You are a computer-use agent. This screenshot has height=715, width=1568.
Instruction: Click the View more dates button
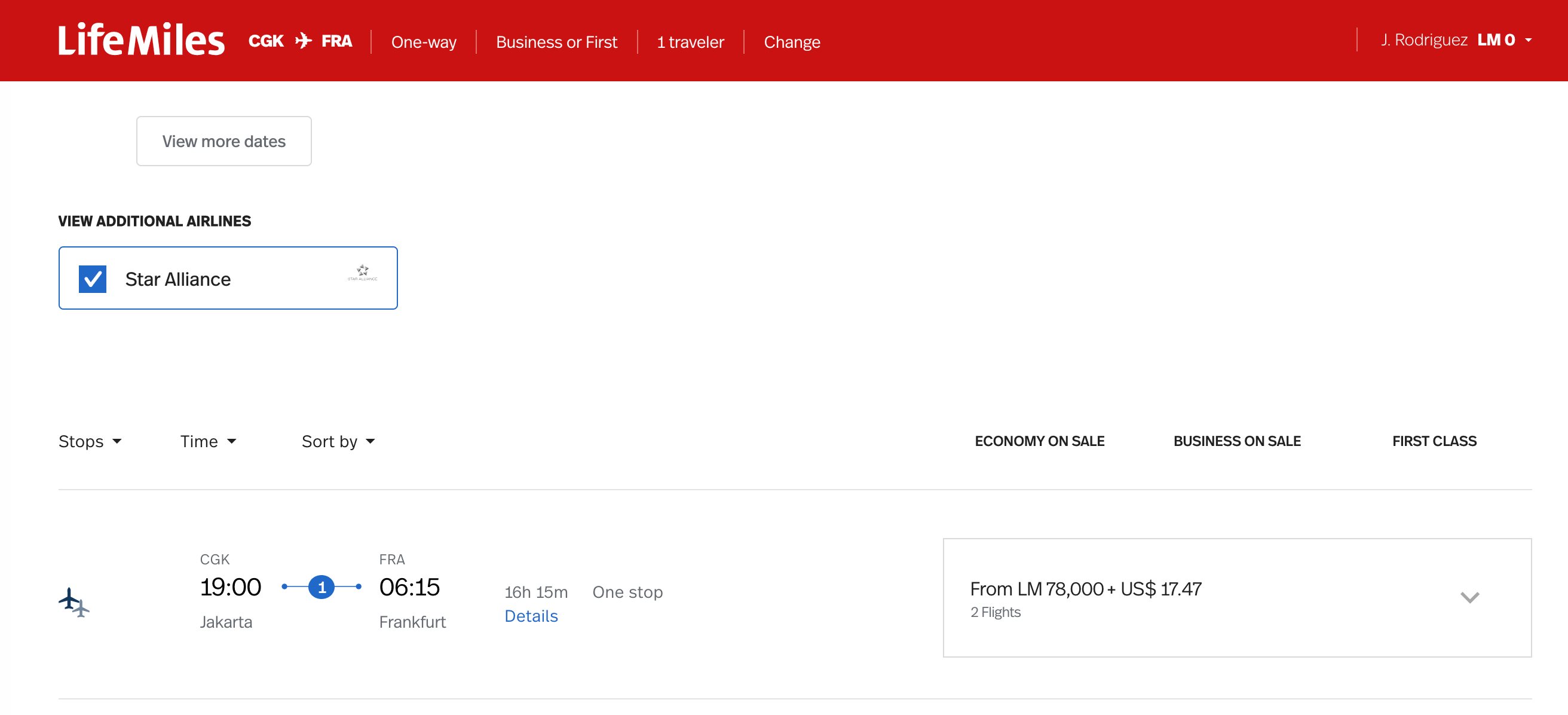tap(223, 141)
